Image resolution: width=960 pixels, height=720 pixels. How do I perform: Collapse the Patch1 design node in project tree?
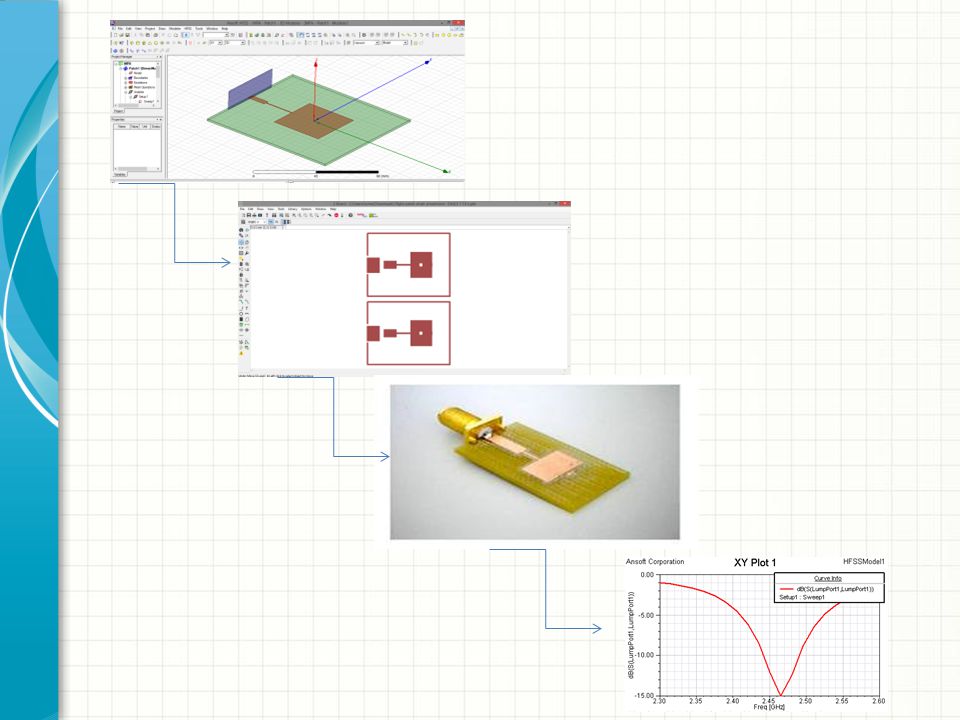coord(121,69)
